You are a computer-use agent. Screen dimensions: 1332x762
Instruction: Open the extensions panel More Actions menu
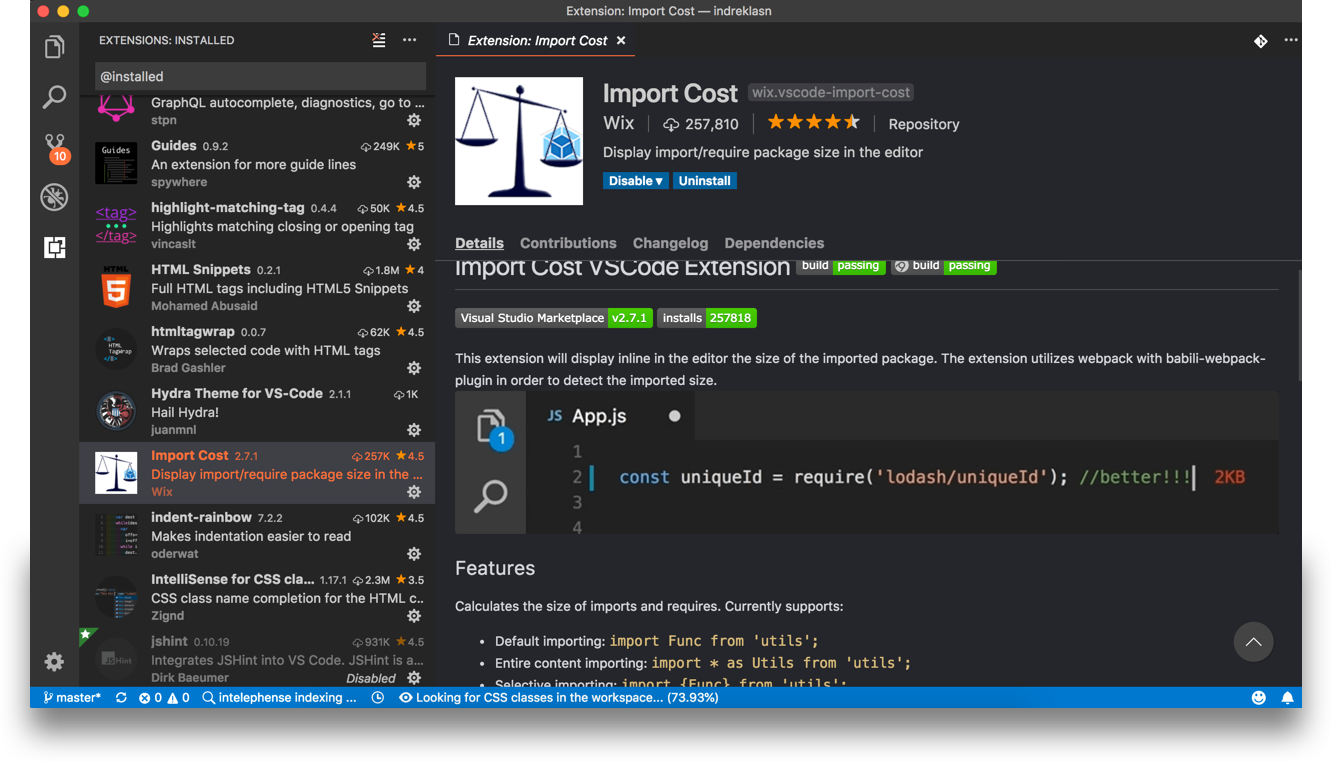(x=409, y=40)
